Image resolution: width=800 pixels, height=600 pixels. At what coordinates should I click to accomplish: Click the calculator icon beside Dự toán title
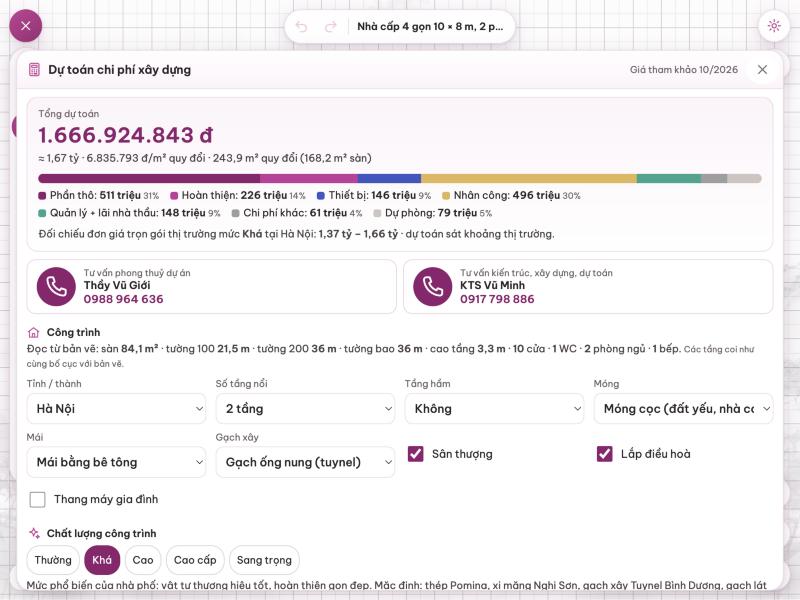34,70
